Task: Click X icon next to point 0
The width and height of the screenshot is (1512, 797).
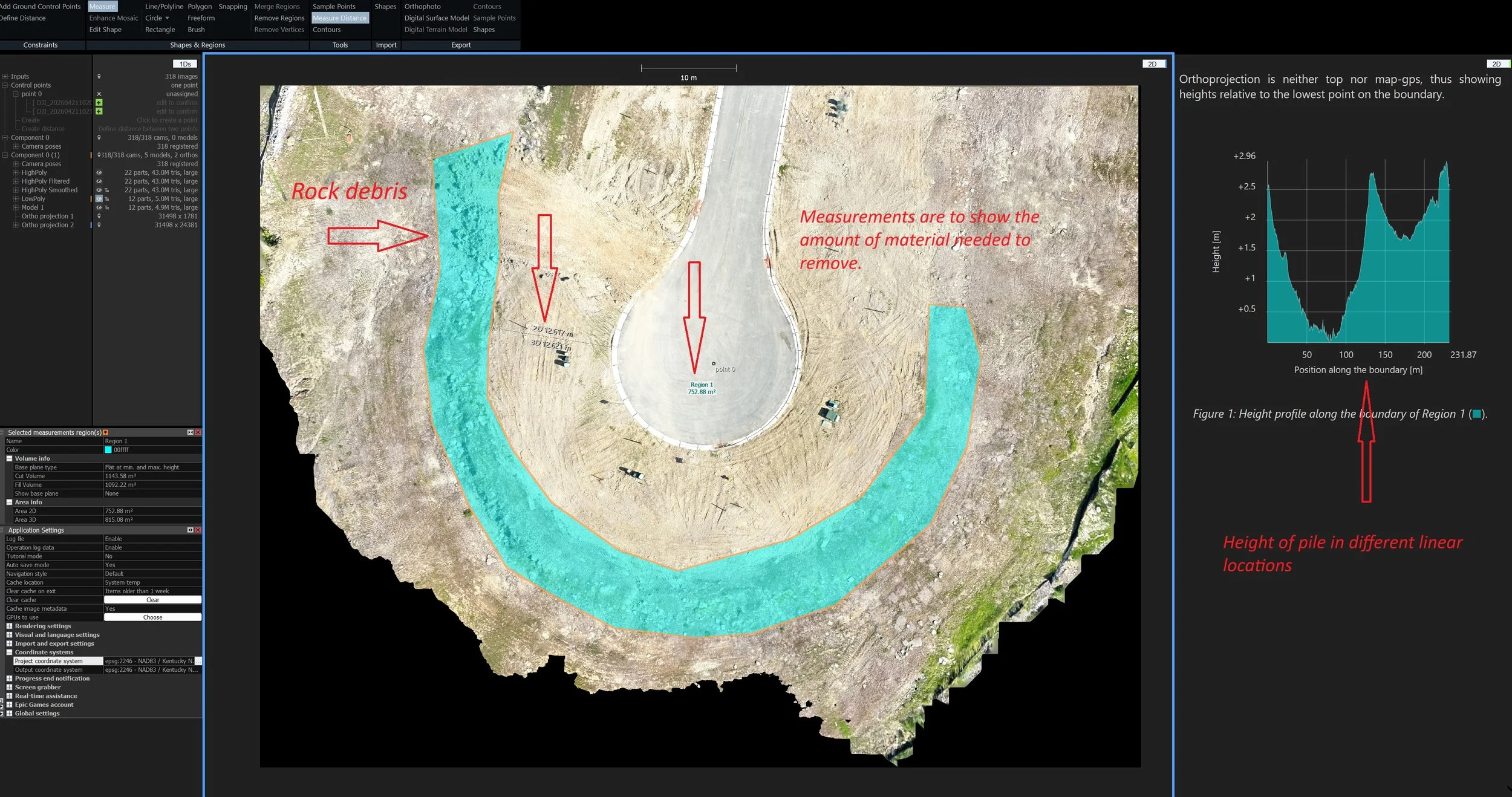Action: (99, 94)
